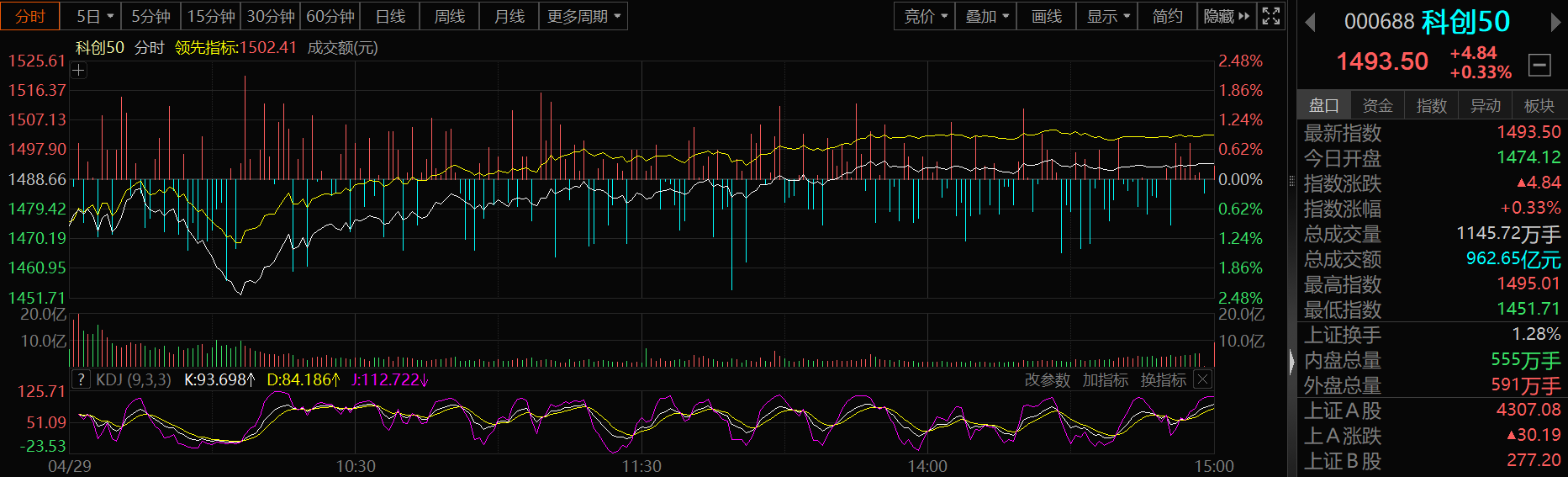Click the fullscreen expand icon
The image size is (1568, 477).
coord(1271,16)
